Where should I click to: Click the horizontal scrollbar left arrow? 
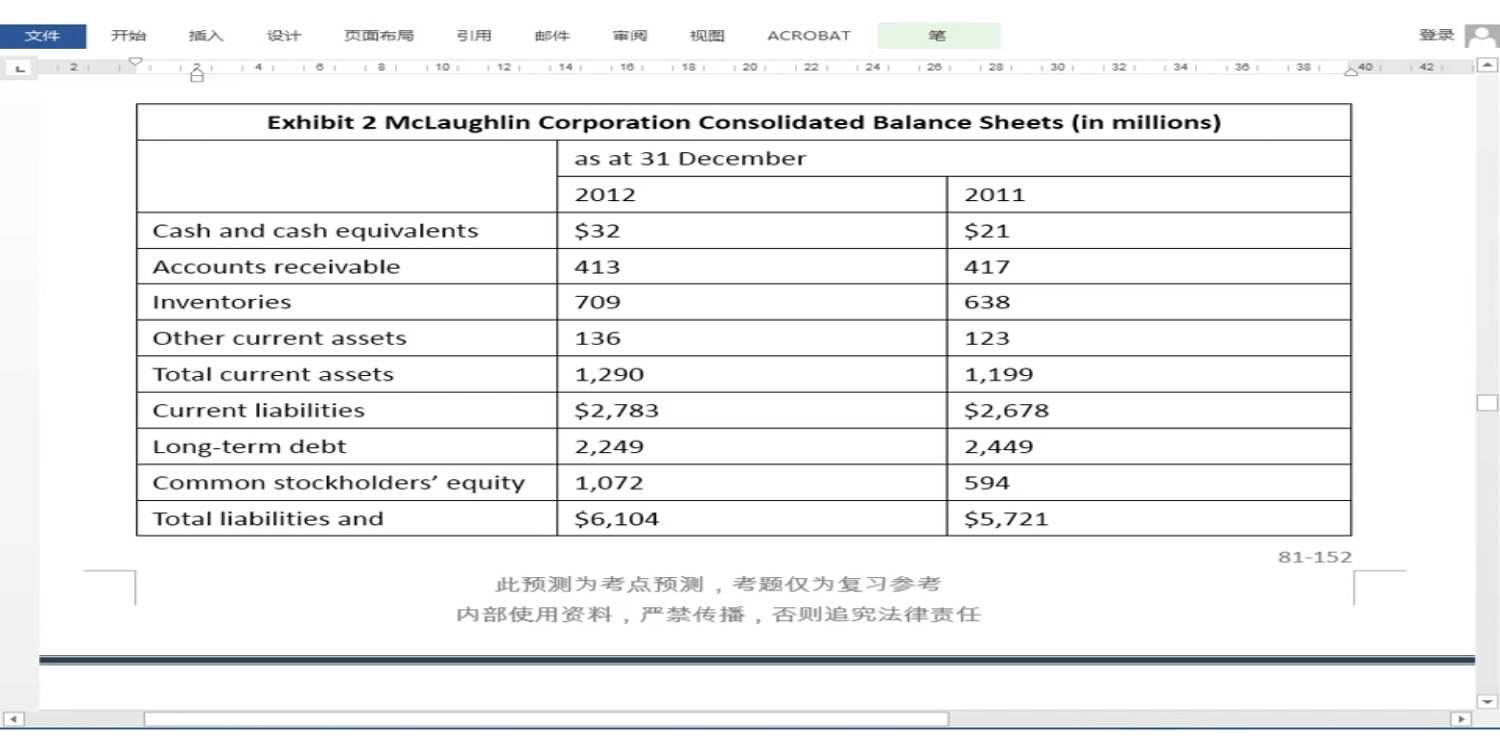pyautogui.click(x=13, y=719)
